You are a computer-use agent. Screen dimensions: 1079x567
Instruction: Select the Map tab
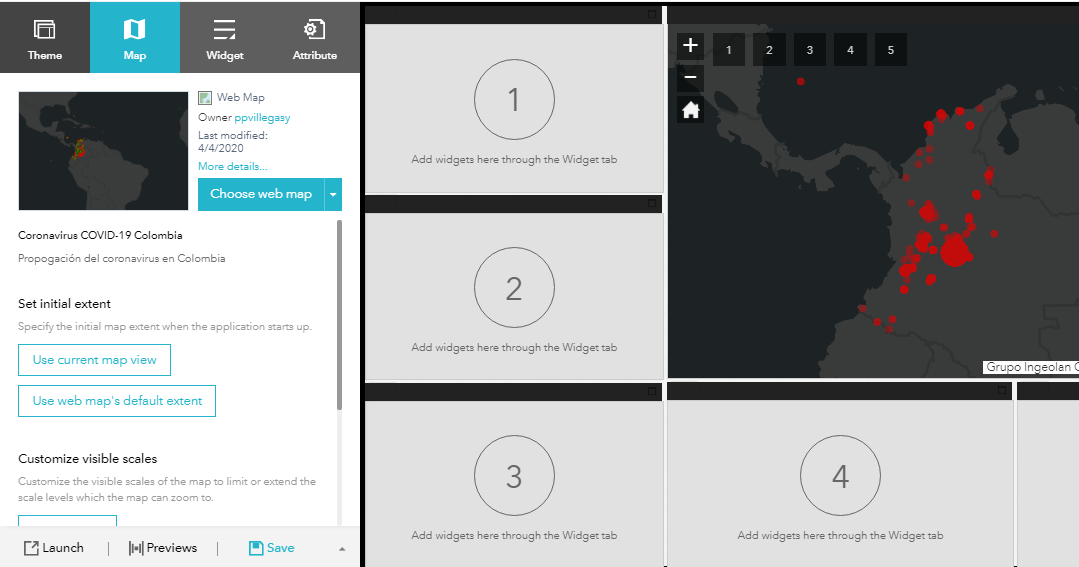coord(135,37)
